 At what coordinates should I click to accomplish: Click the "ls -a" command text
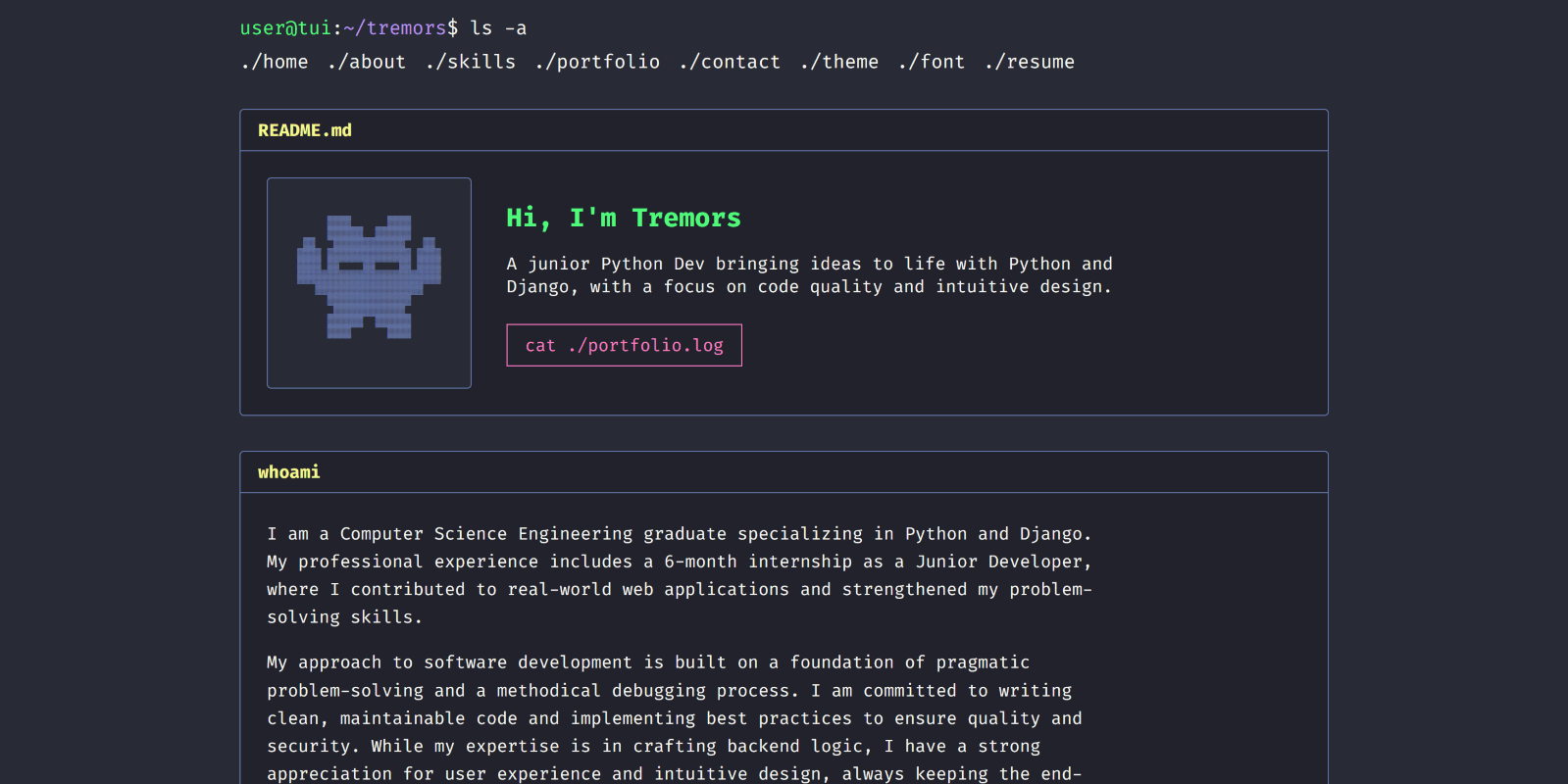pos(498,28)
